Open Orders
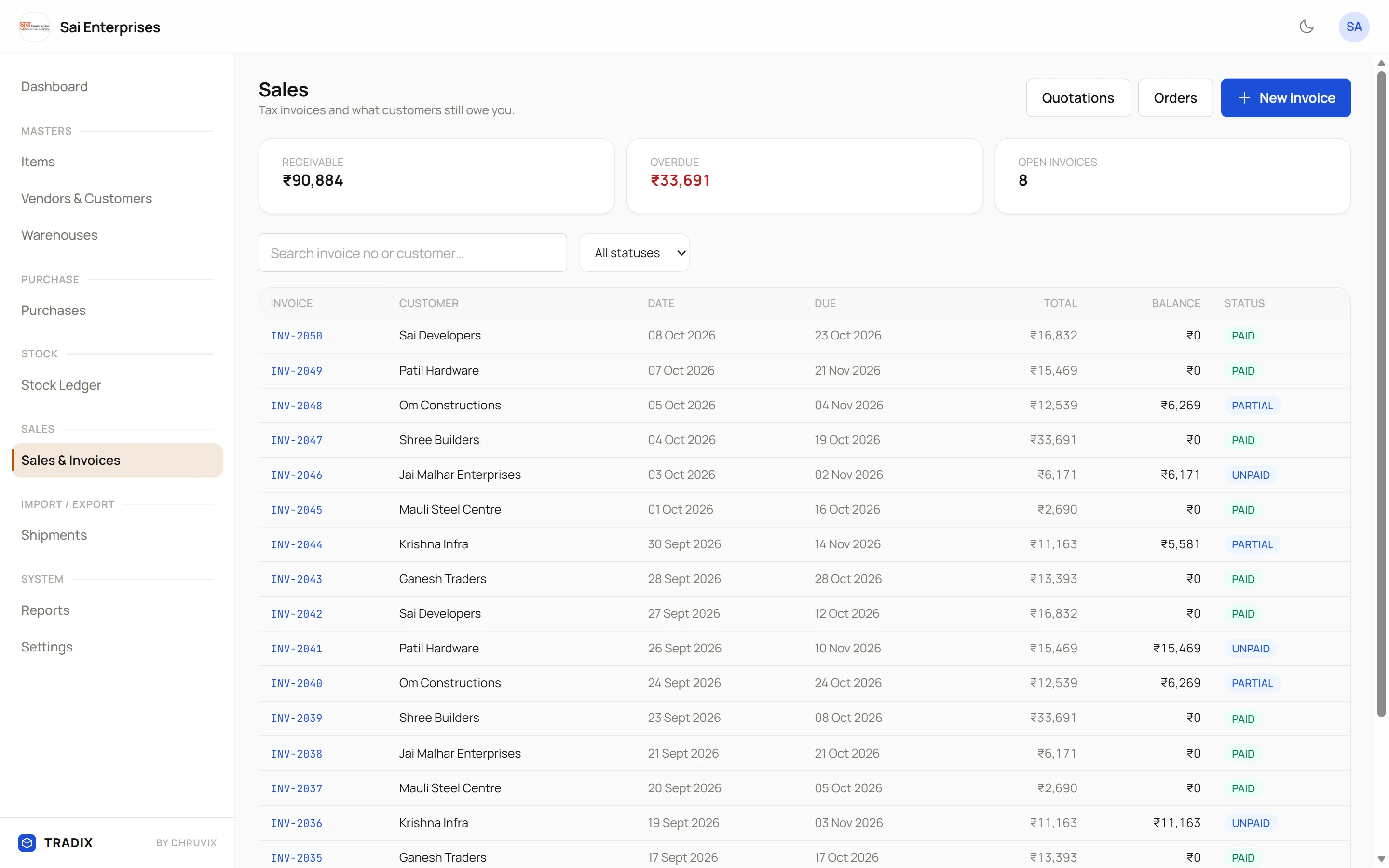The width and height of the screenshot is (1389, 868). pyautogui.click(x=1175, y=97)
